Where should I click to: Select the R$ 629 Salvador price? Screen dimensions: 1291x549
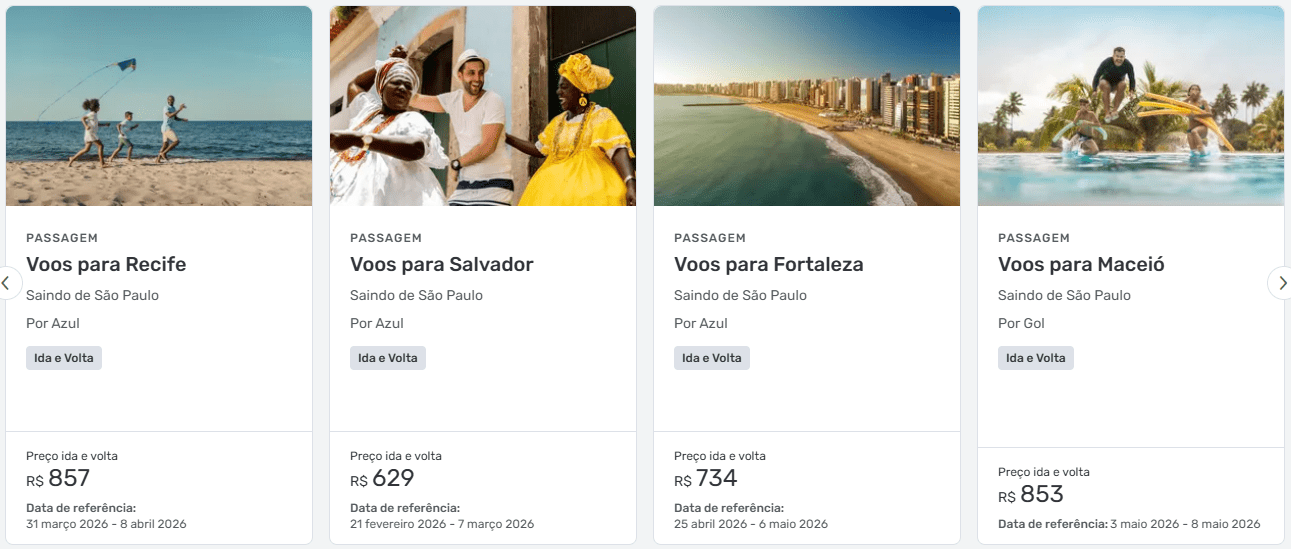tap(382, 479)
